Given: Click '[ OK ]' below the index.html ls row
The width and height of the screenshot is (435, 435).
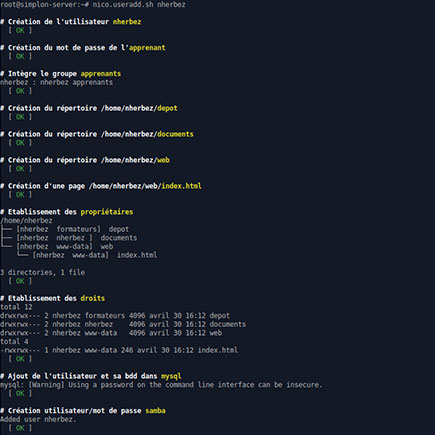Looking at the screenshot, I should click(20, 359).
